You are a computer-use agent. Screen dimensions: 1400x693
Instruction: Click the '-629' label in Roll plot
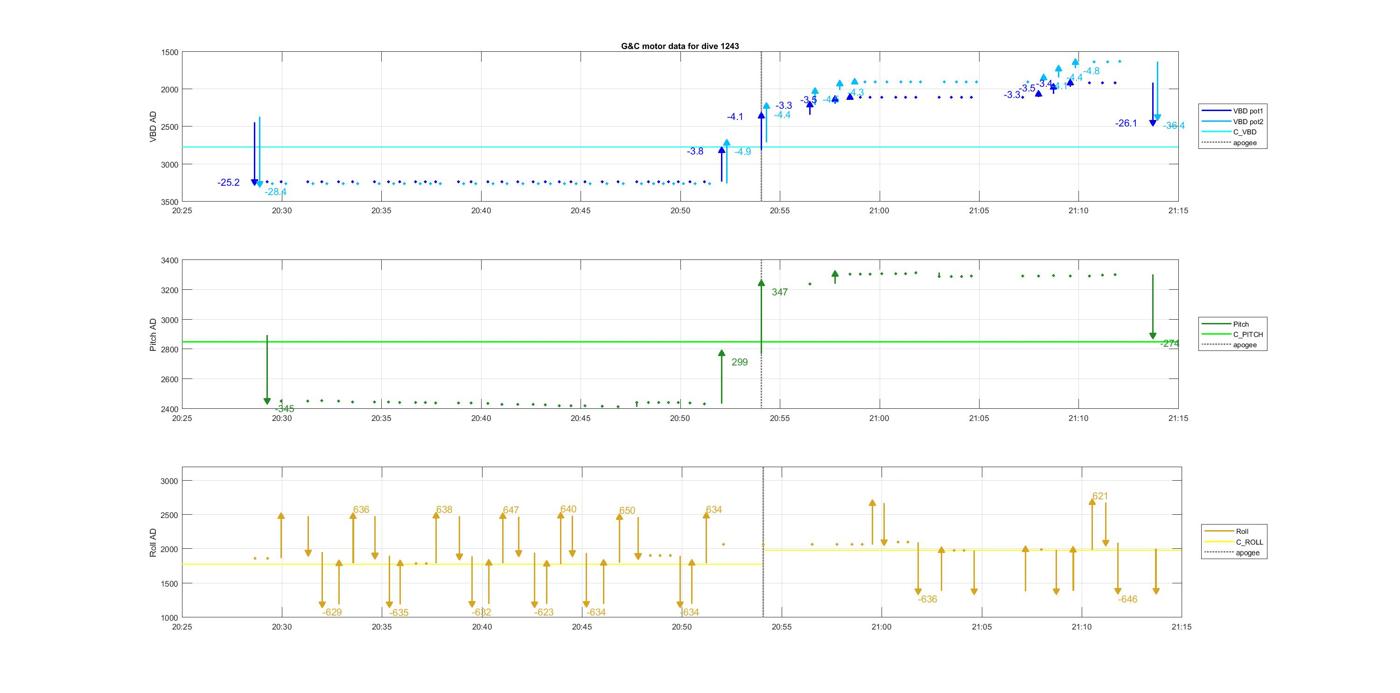(x=332, y=612)
